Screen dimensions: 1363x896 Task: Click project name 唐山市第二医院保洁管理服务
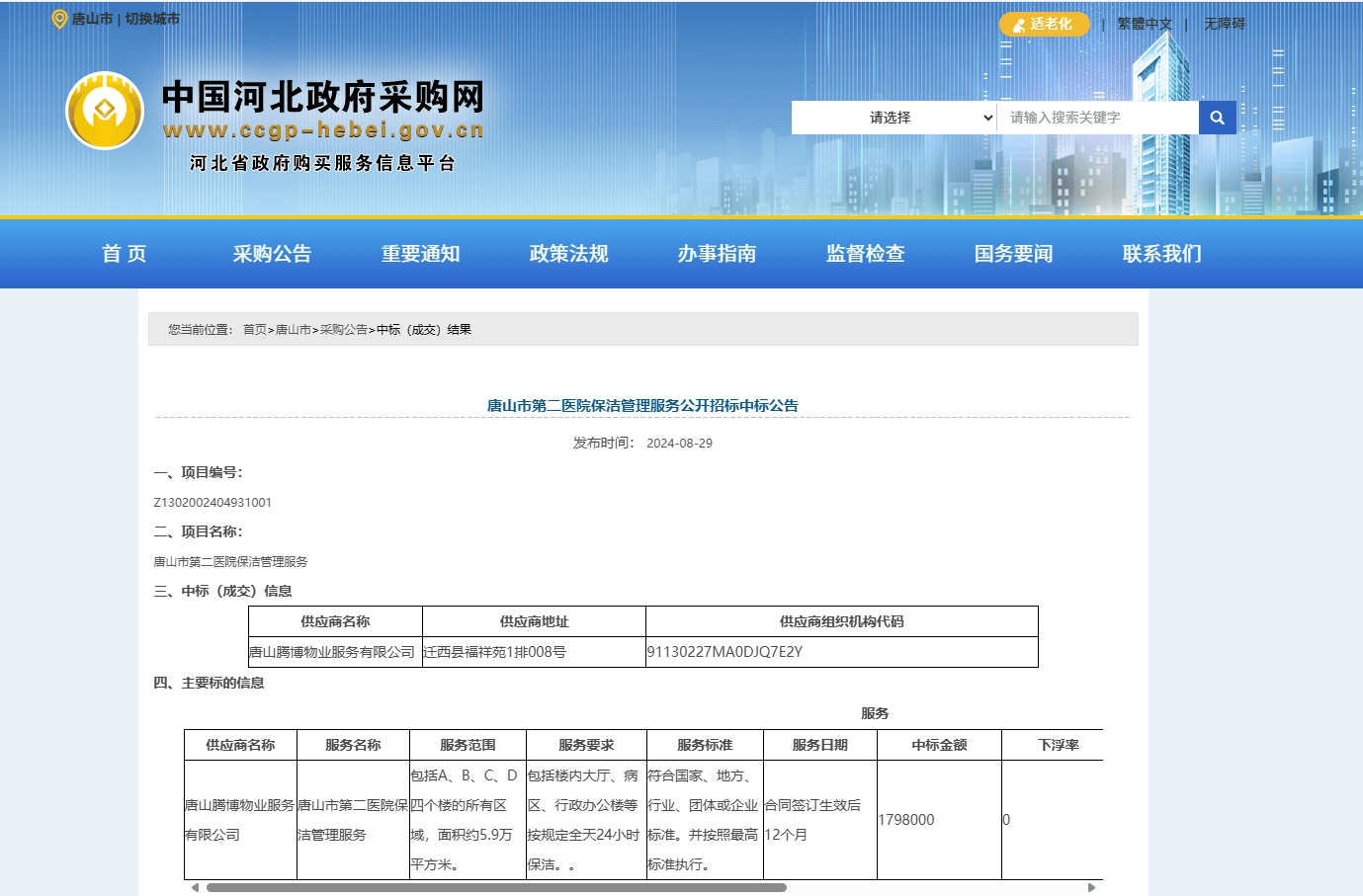(230, 562)
